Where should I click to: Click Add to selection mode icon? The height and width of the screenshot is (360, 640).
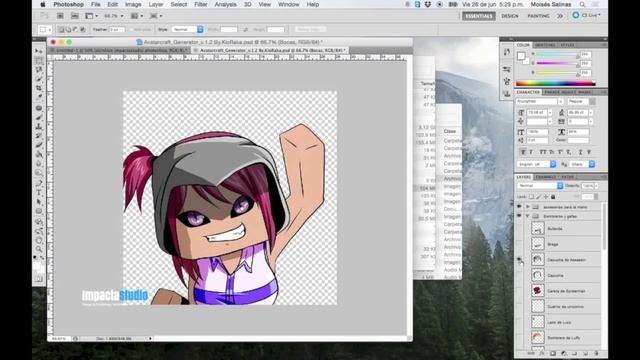tap(69, 29)
